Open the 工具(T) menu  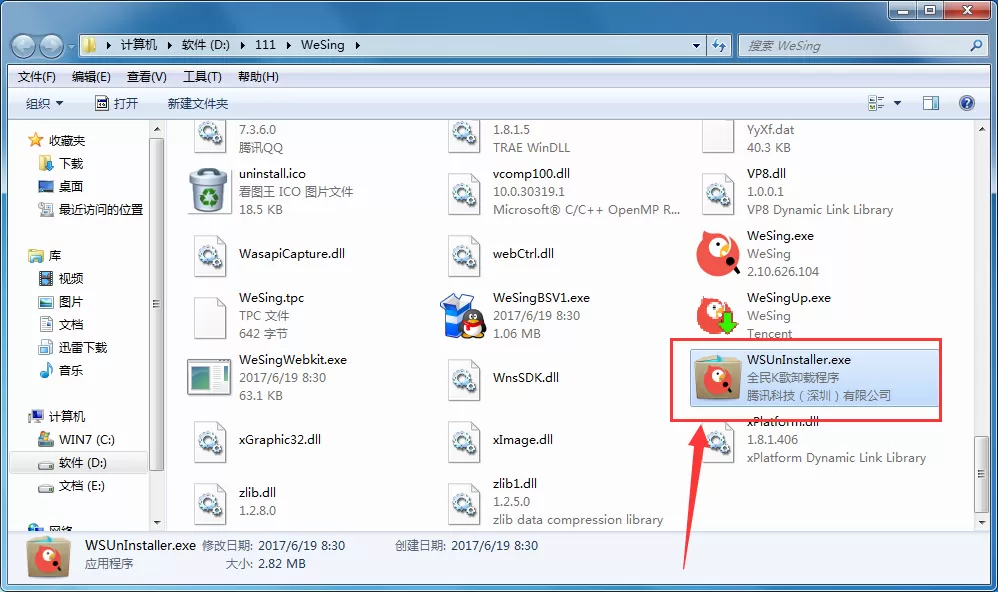202,77
